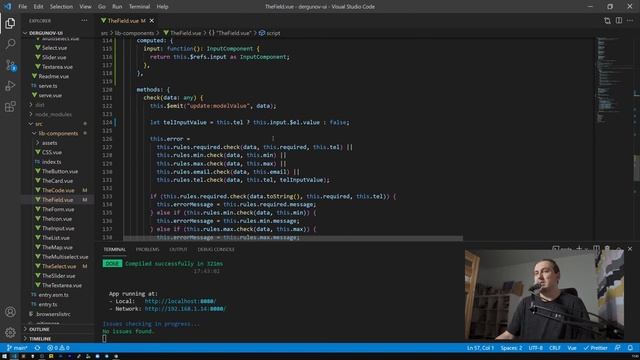Switch to the PROBLEMS panel tab
This screenshot has width=640, height=360.
[147, 249]
